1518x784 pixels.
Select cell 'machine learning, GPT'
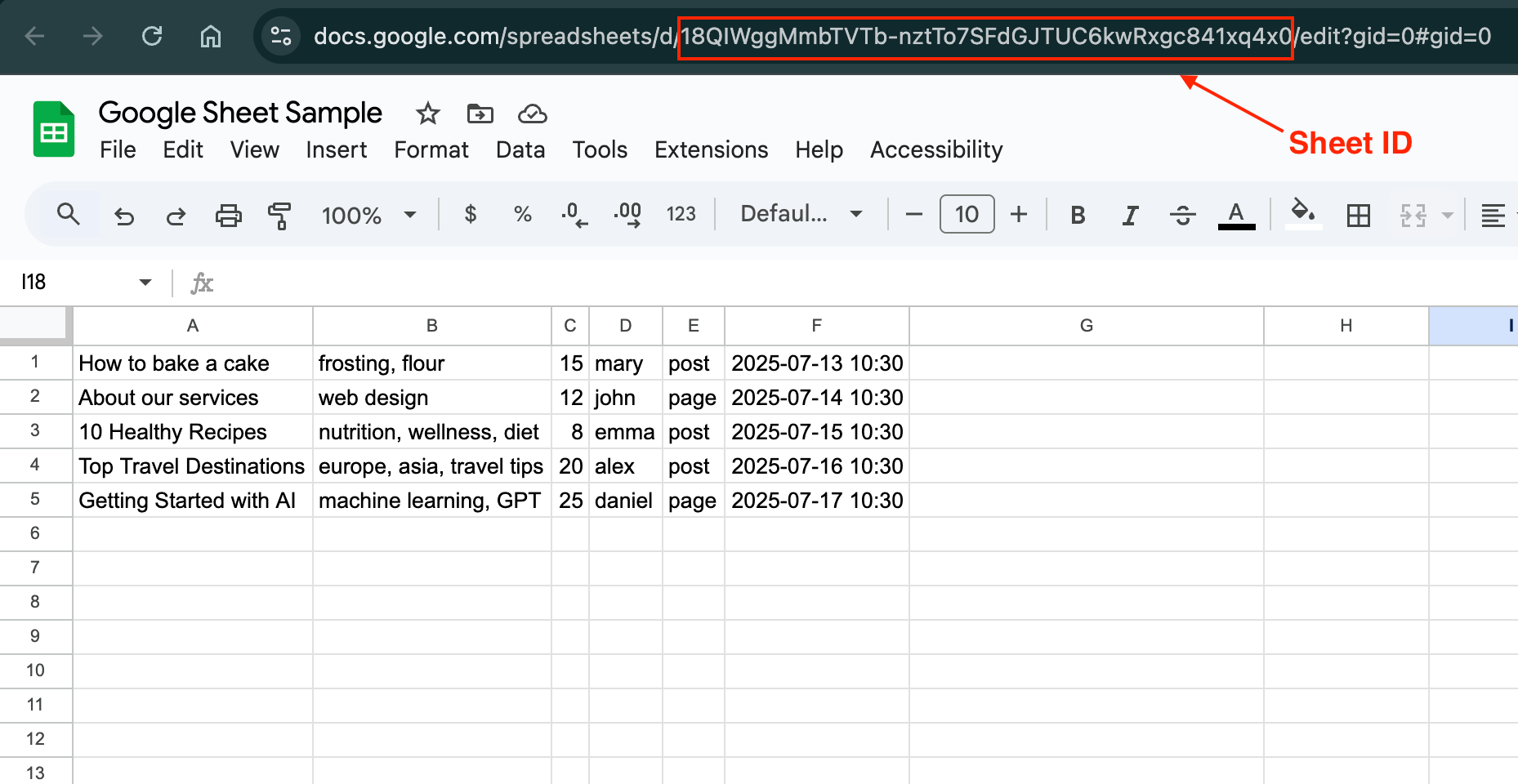432,500
